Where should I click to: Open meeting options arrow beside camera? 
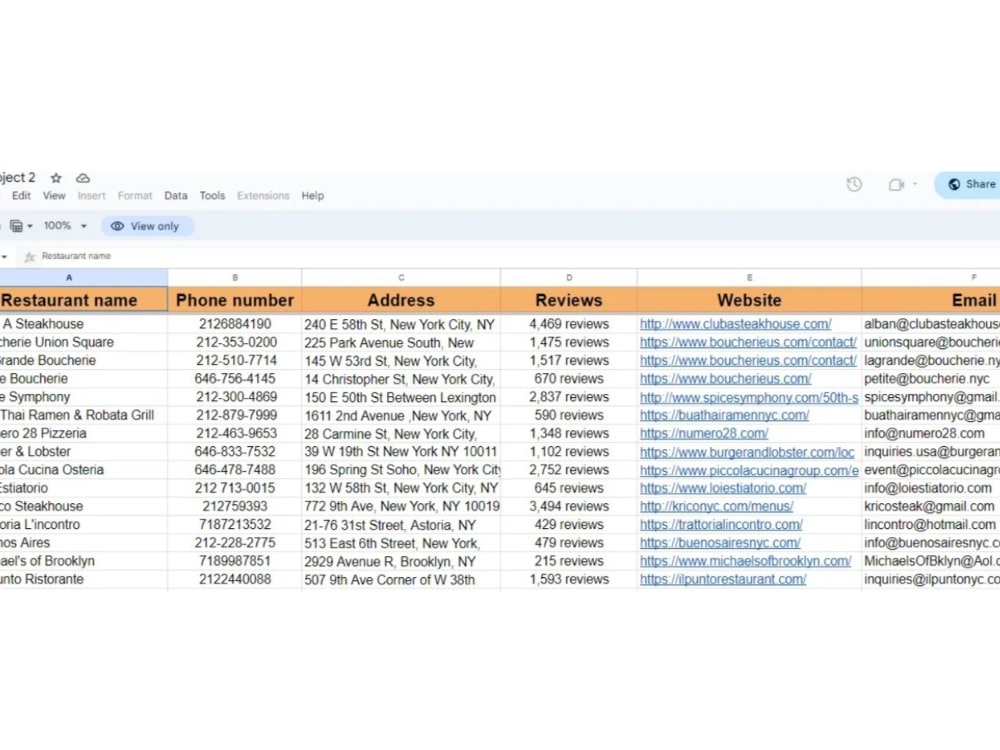click(x=915, y=184)
